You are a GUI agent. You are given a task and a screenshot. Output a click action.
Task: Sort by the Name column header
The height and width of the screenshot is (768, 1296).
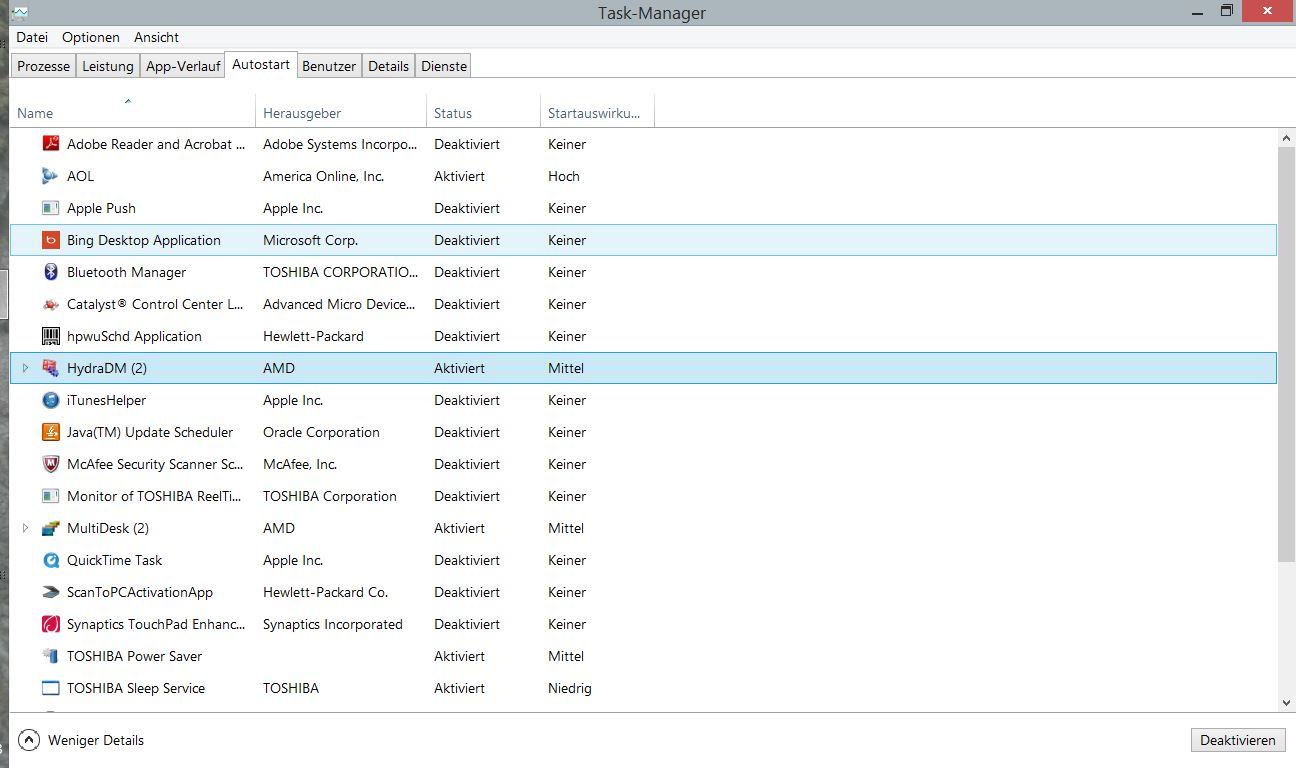[133, 112]
